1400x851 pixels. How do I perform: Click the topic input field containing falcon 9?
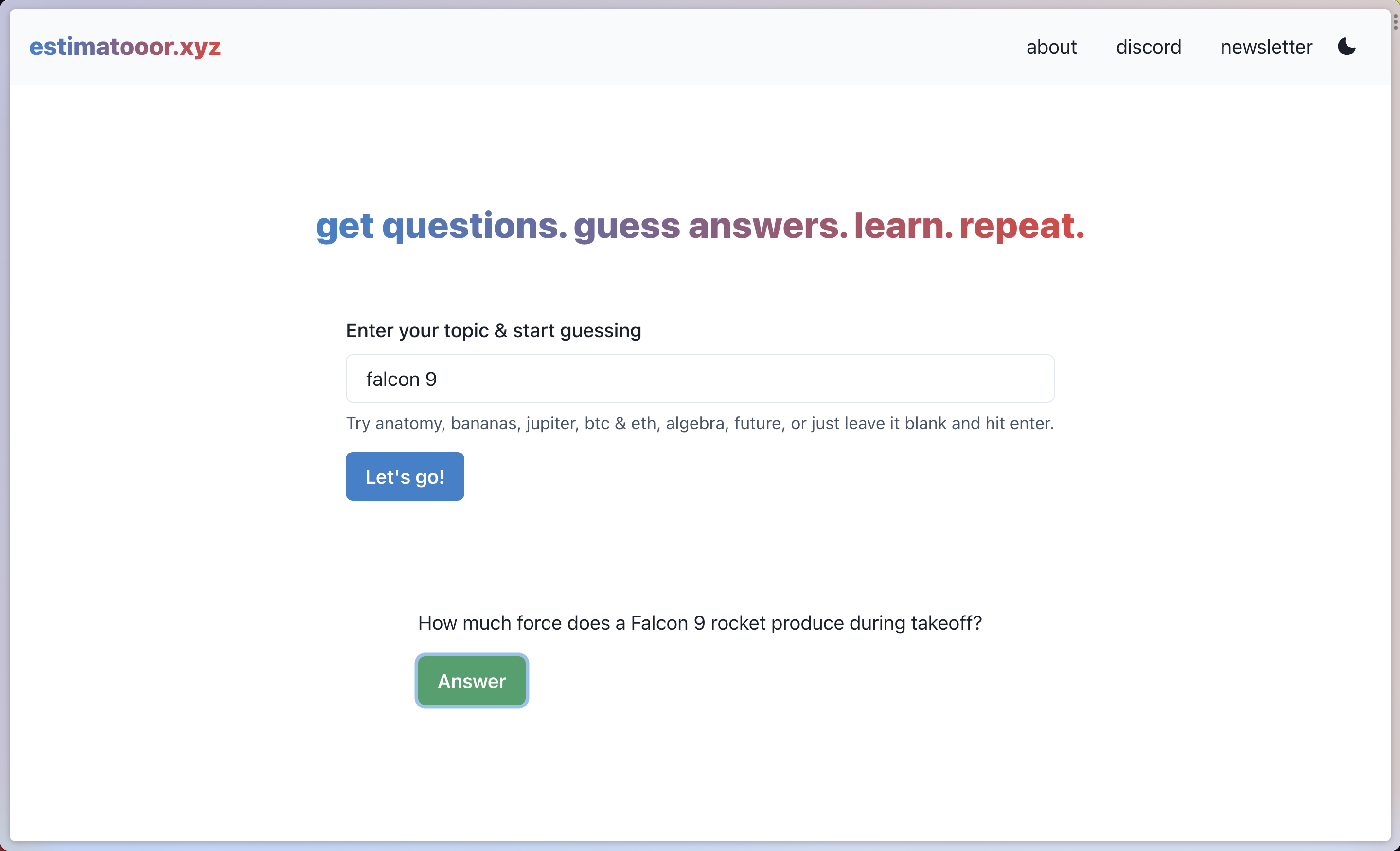point(700,379)
